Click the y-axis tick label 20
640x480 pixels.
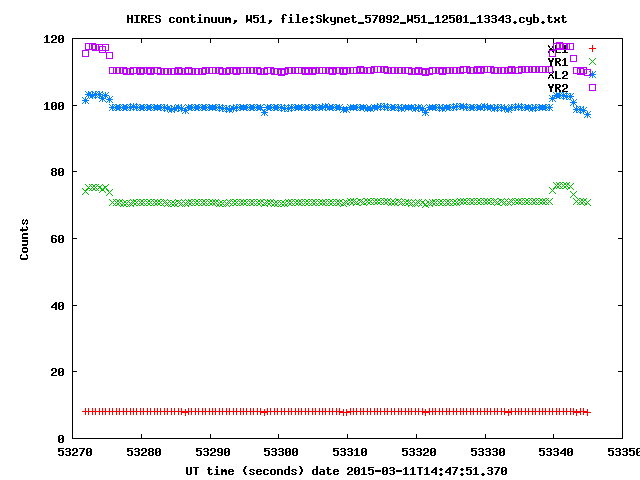(x=58, y=372)
